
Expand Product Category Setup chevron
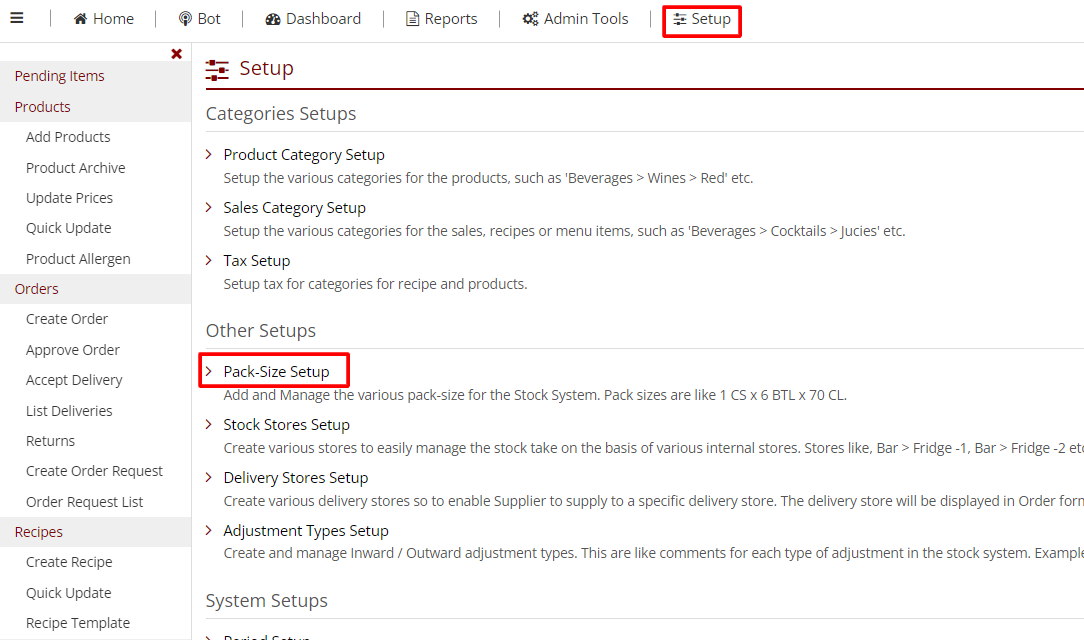(209, 154)
